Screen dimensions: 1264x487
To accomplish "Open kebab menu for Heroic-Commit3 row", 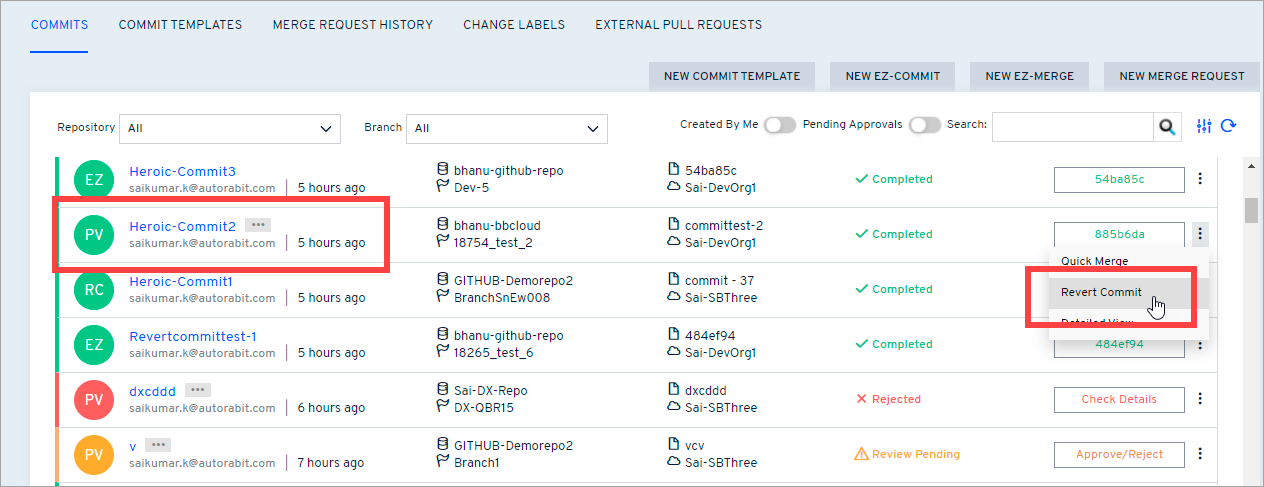I will click(x=1200, y=179).
